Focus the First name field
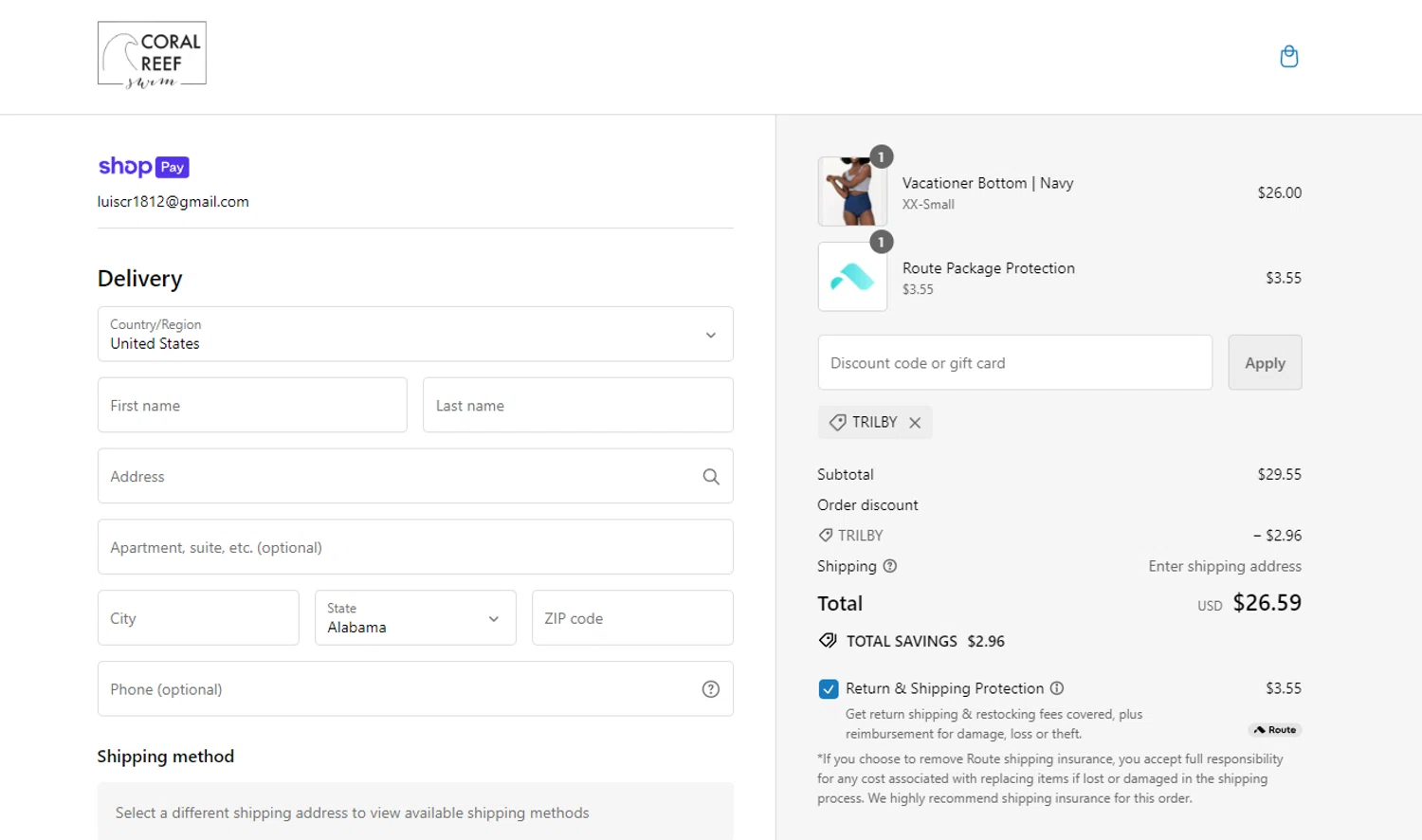This screenshot has width=1422, height=840. click(x=252, y=406)
